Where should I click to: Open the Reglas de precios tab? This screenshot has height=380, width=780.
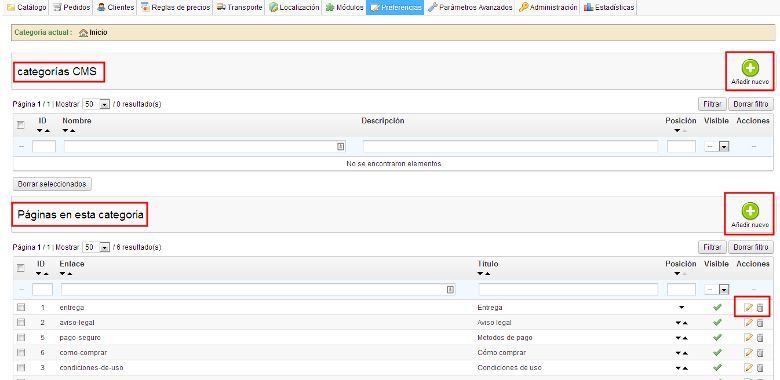click(x=176, y=7)
